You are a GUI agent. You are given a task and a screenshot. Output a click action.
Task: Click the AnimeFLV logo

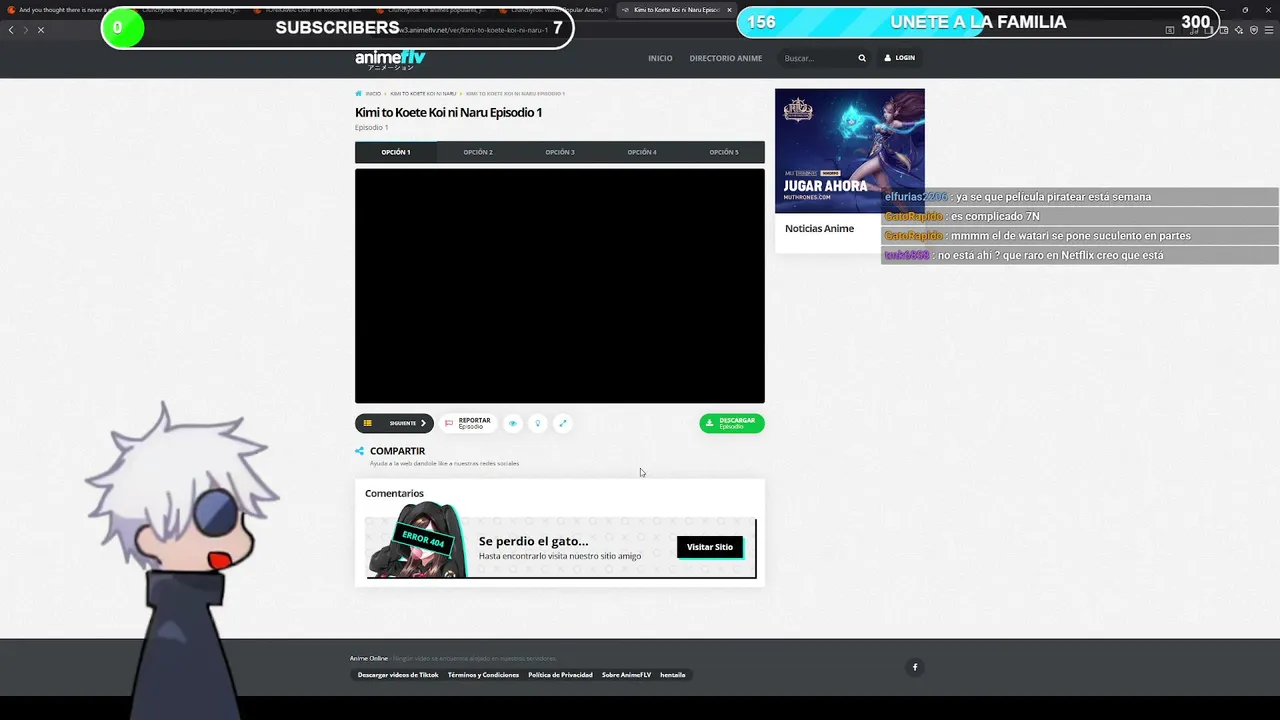point(390,59)
